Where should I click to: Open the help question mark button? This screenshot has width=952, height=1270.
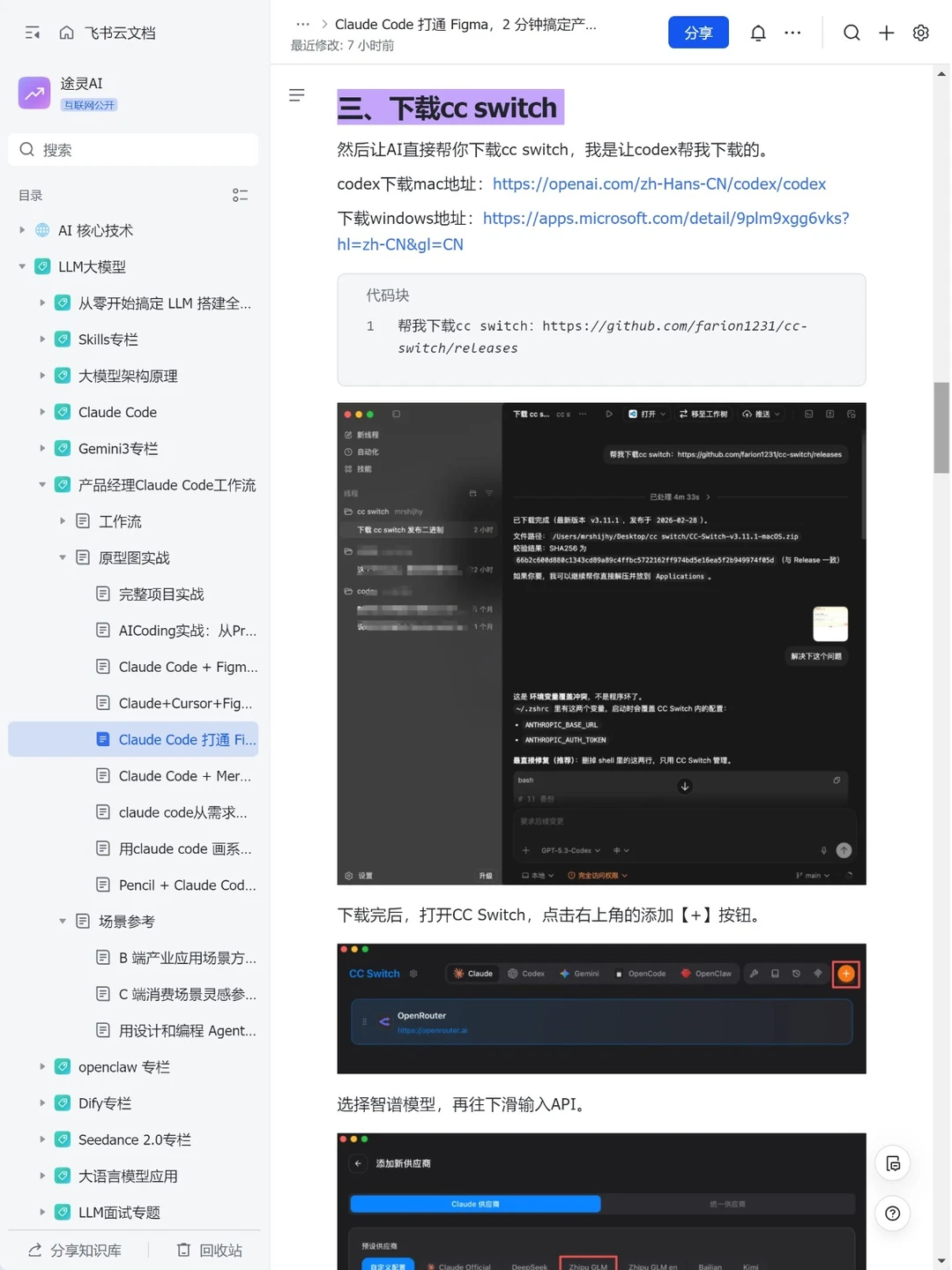point(892,1214)
